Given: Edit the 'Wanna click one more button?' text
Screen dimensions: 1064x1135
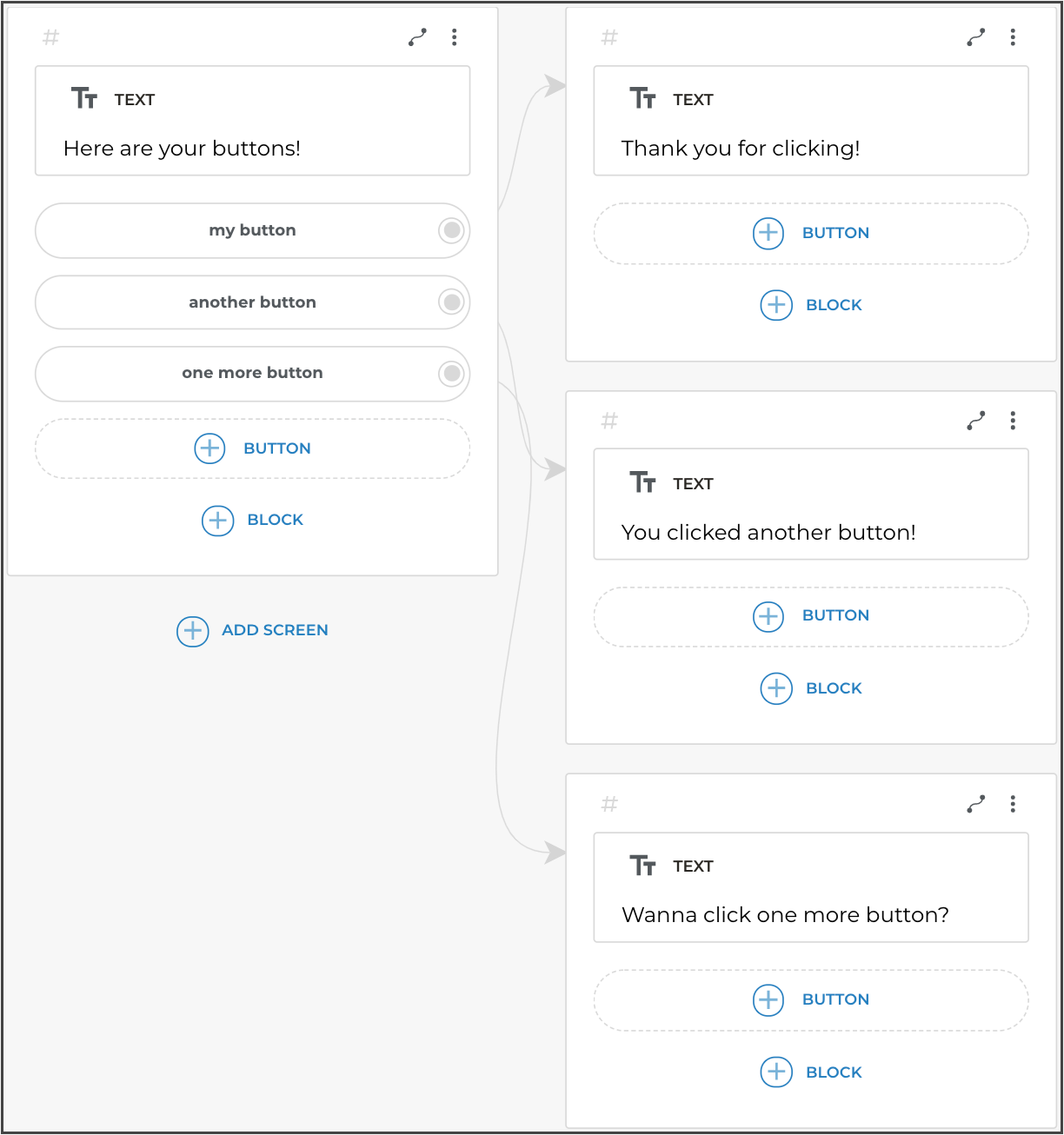Looking at the screenshot, I should tap(785, 915).
